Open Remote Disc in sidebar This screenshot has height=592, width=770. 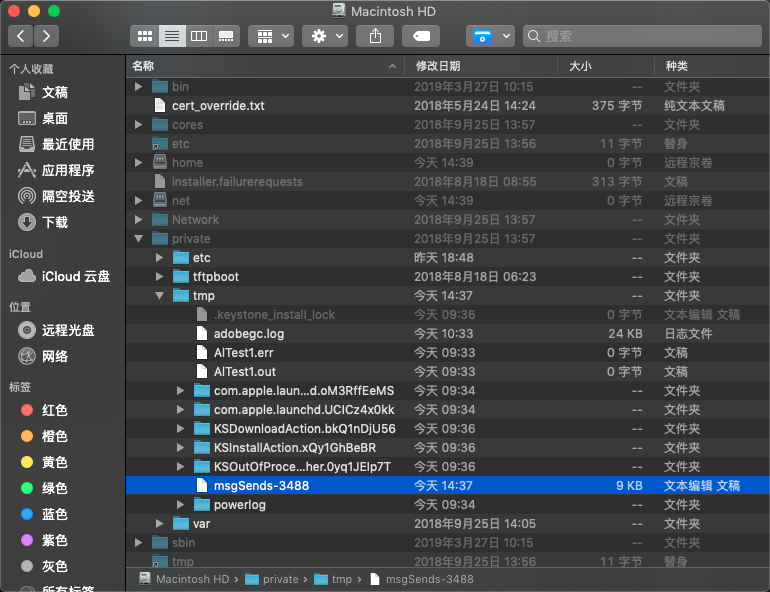56,330
